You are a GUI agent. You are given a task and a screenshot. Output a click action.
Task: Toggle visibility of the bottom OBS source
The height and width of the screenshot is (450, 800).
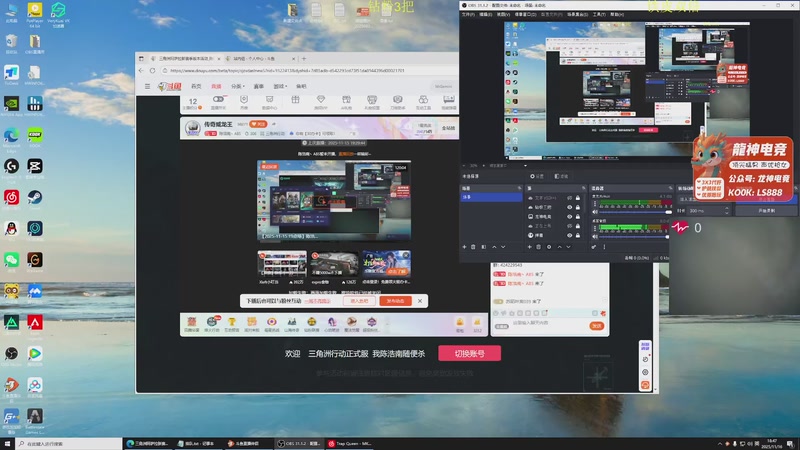coord(569,235)
